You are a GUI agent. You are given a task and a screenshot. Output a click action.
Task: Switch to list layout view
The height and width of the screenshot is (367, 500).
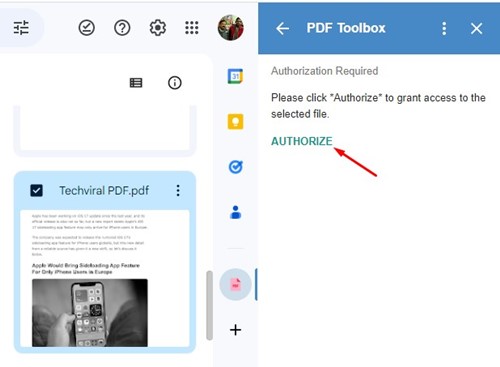tap(136, 83)
